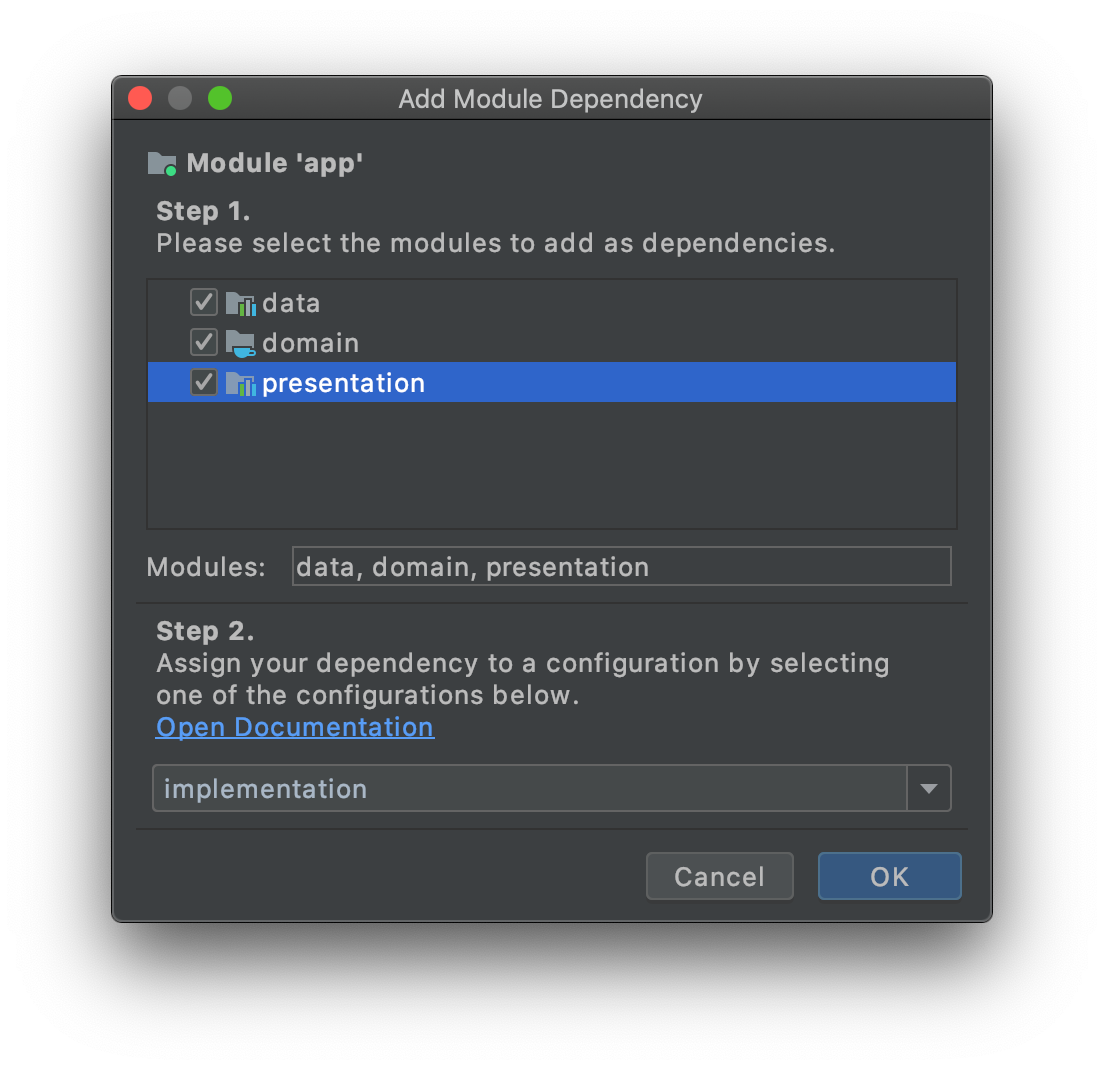Confirm the dependency with OK
The width and height of the screenshot is (1104, 1070).
pyautogui.click(x=888, y=876)
